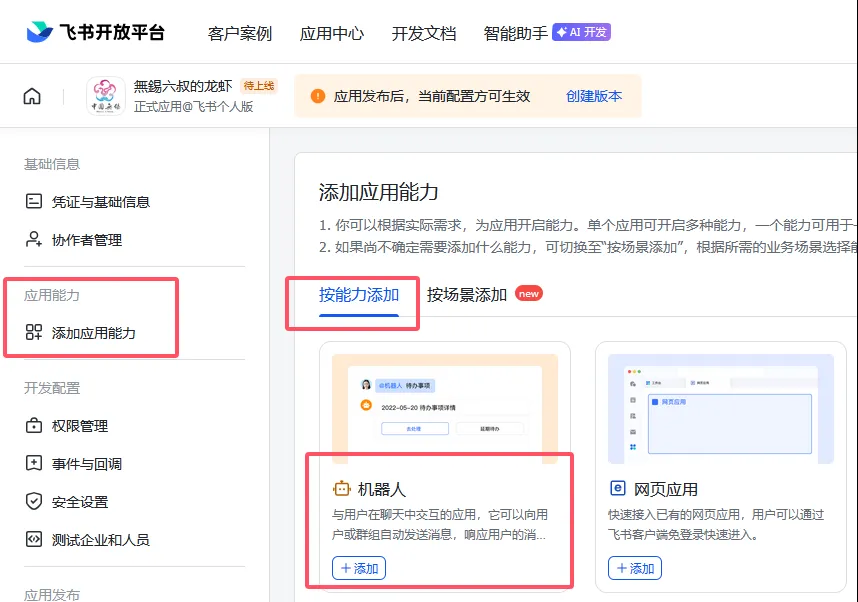This screenshot has width=858, height=602.
Task: Add the 网页应用 capability
Action: (635, 568)
